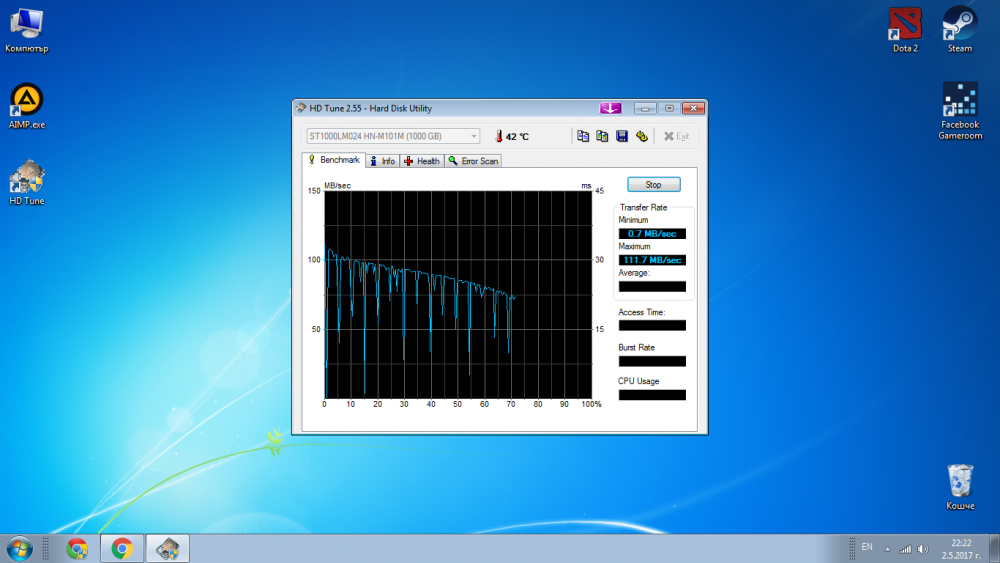
Task: Click the HD Tune taskbar button
Action: [168, 548]
